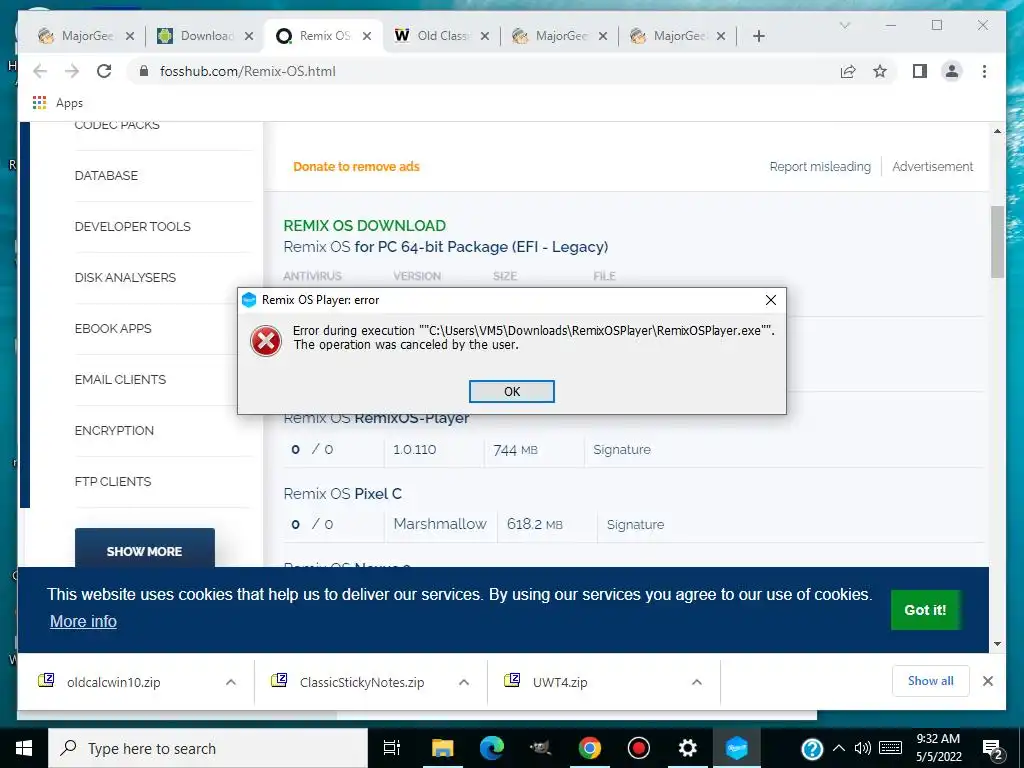Open downloaded file ClassicStickyNotes.zip
1024x768 pixels.
coord(362,682)
